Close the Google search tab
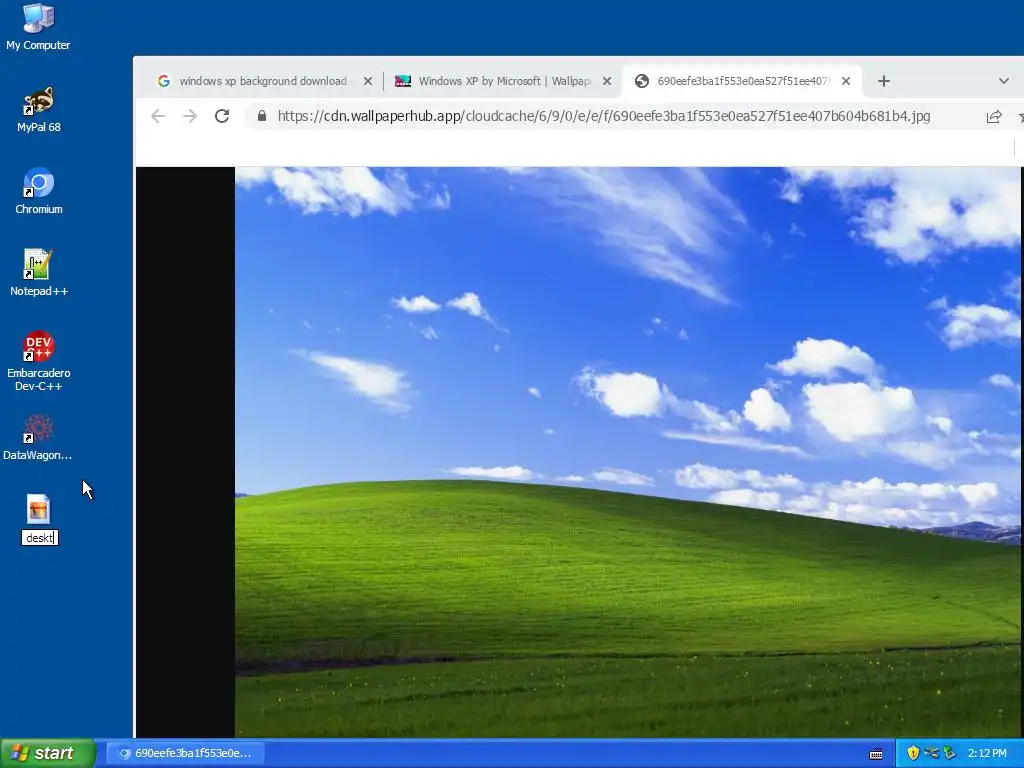1024x768 pixels. point(368,81)
